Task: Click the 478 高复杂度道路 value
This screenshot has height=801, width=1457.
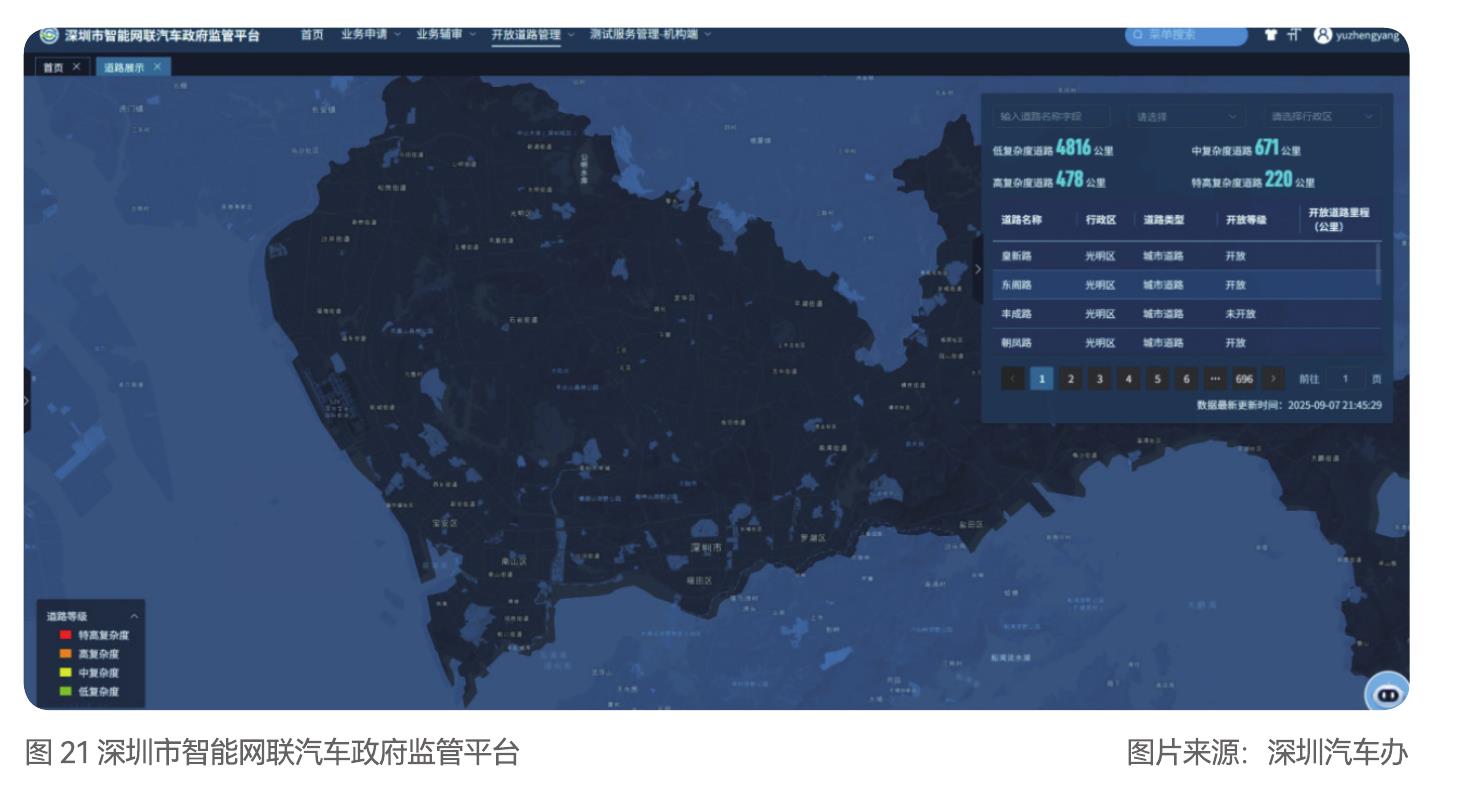Action: (x=1069, y=180)
